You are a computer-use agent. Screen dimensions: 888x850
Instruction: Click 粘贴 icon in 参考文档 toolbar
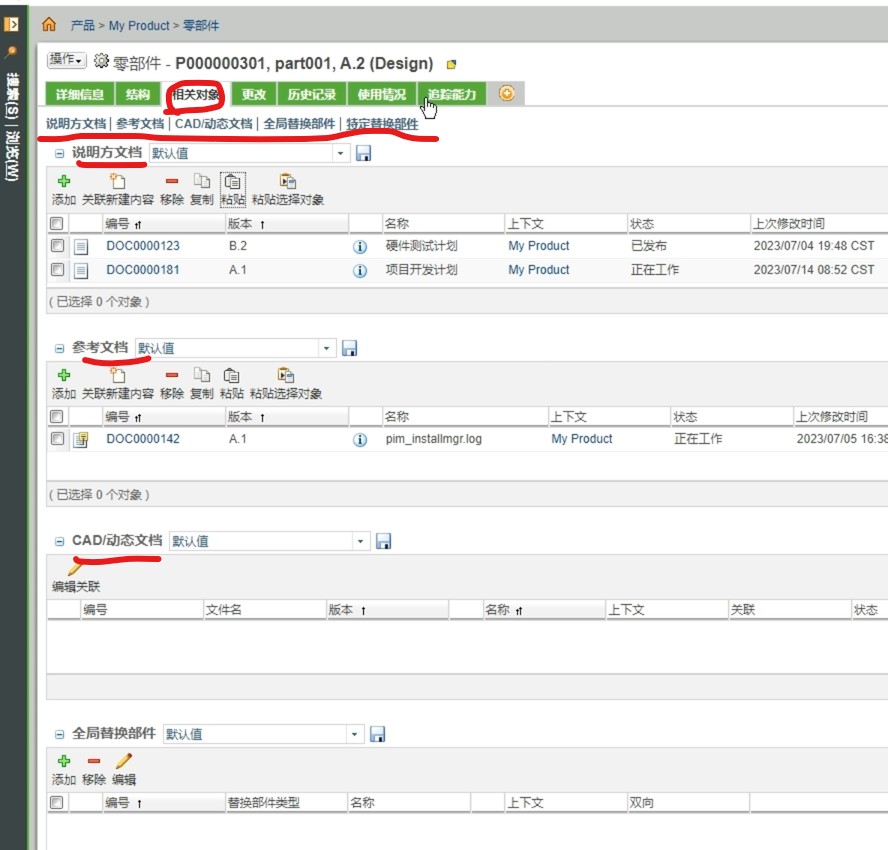tap(231, 375)
